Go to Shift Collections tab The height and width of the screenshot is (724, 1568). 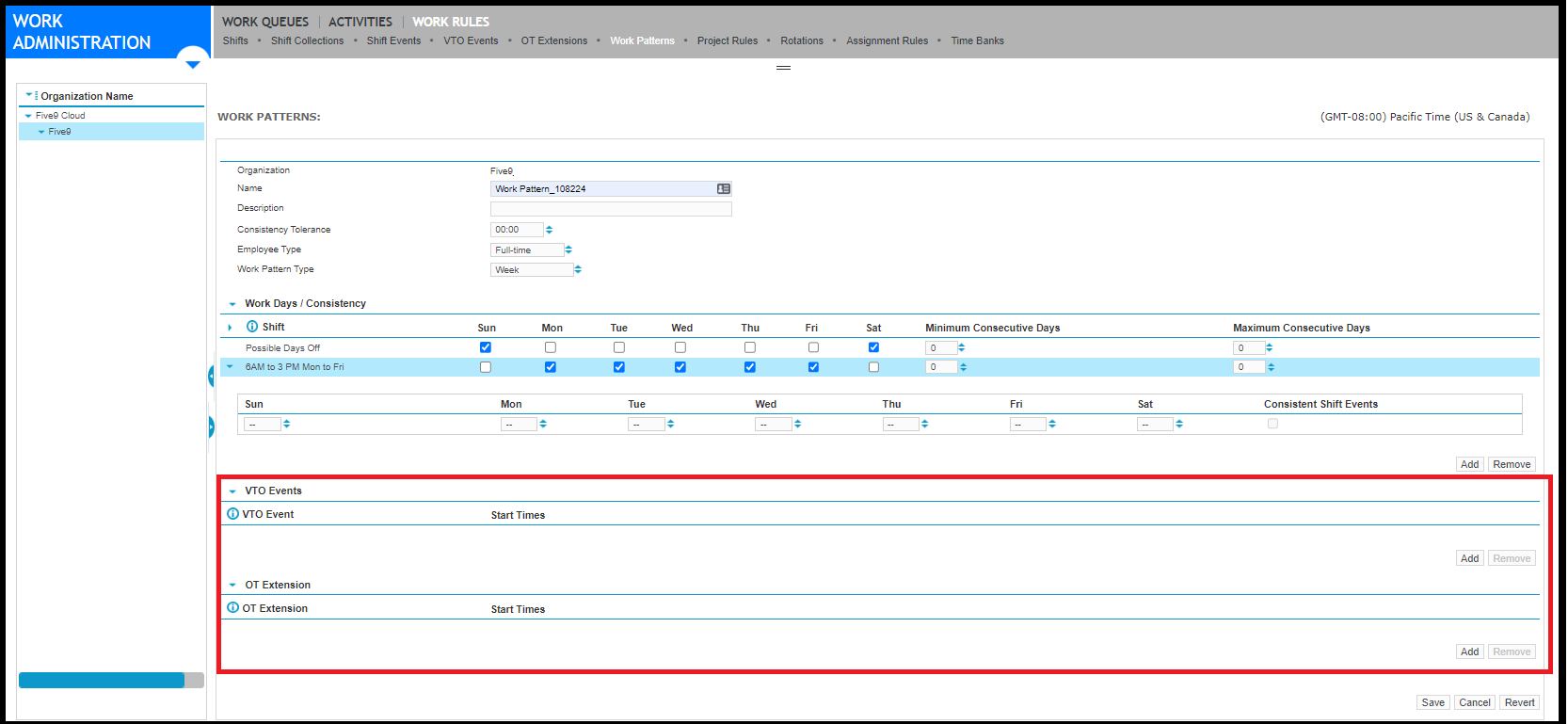tap(307, 40)
